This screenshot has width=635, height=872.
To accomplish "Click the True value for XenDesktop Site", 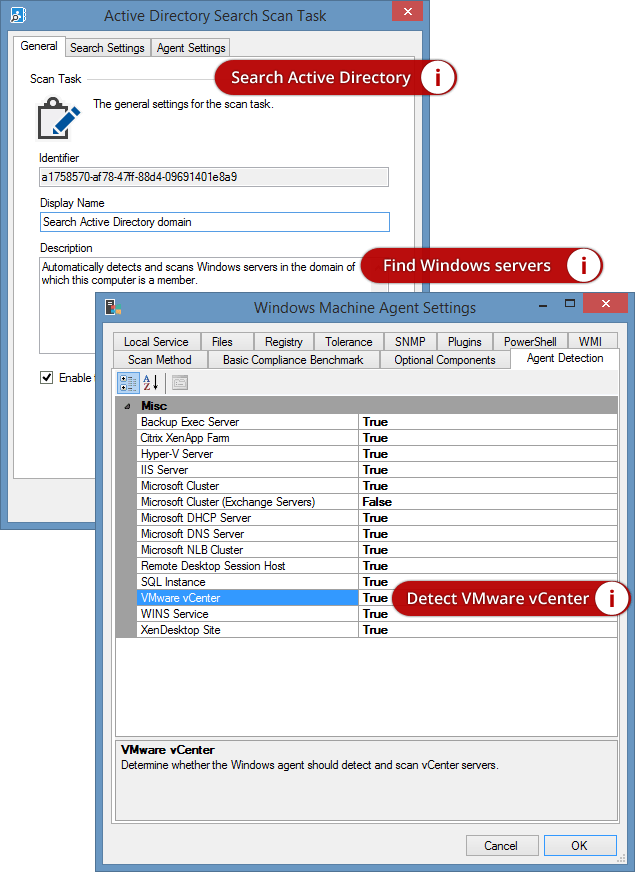I will tap(488, 630).
